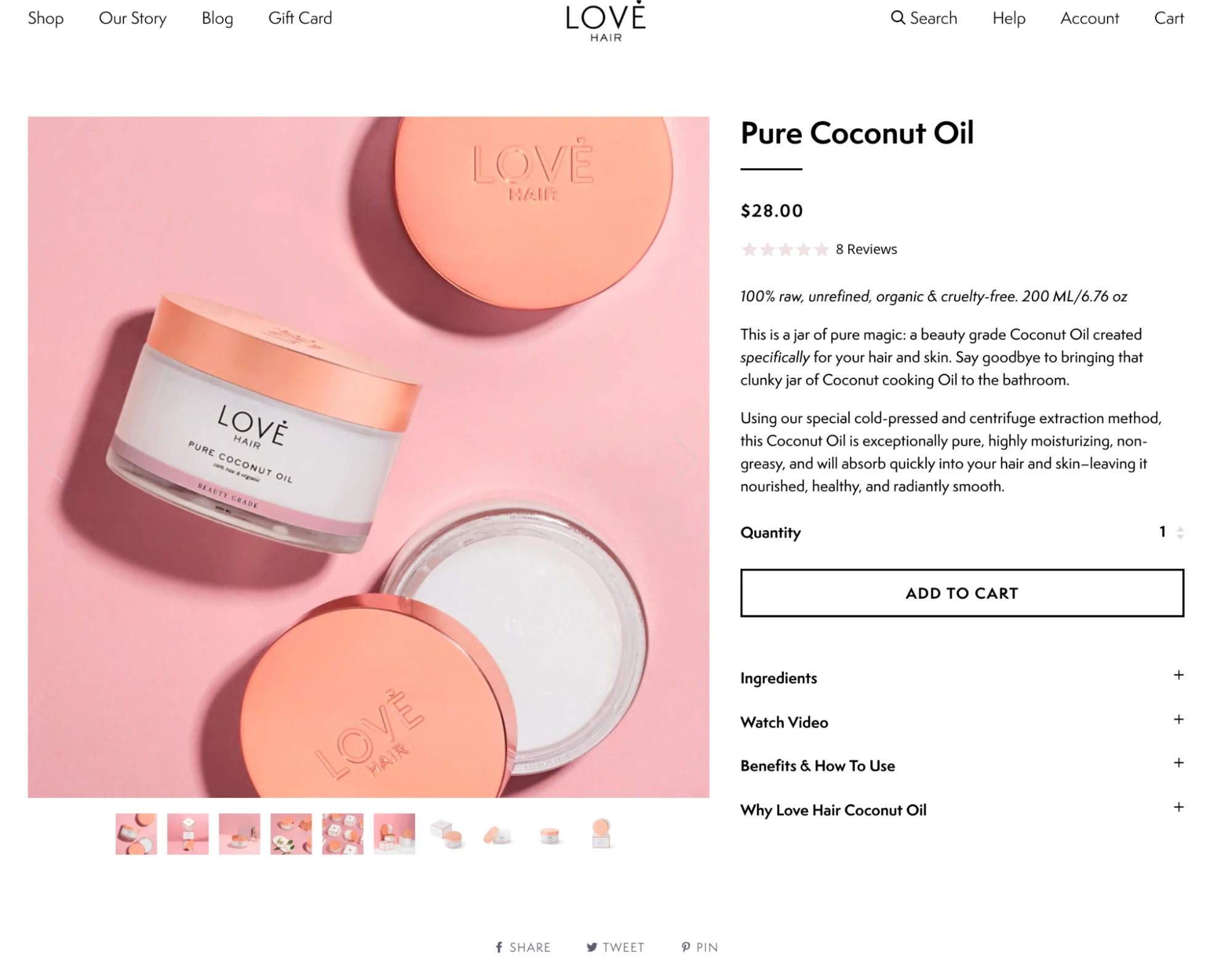Click the star rating icons
1232x961 pixels.
click(x=785, y=249)
